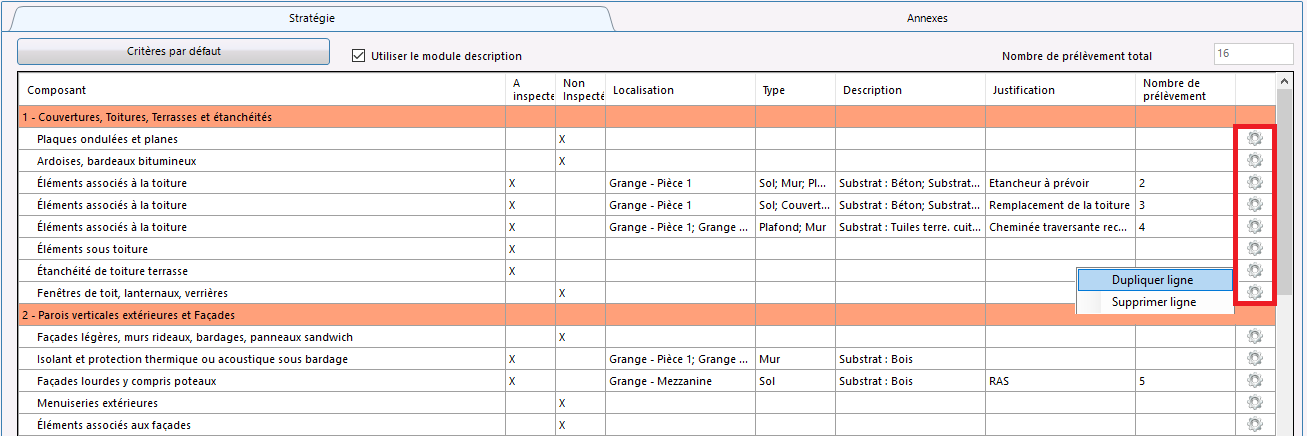Open gear options for Façades légères row
Screen dimensions: 1307x436
click(x=1254, y=337)
